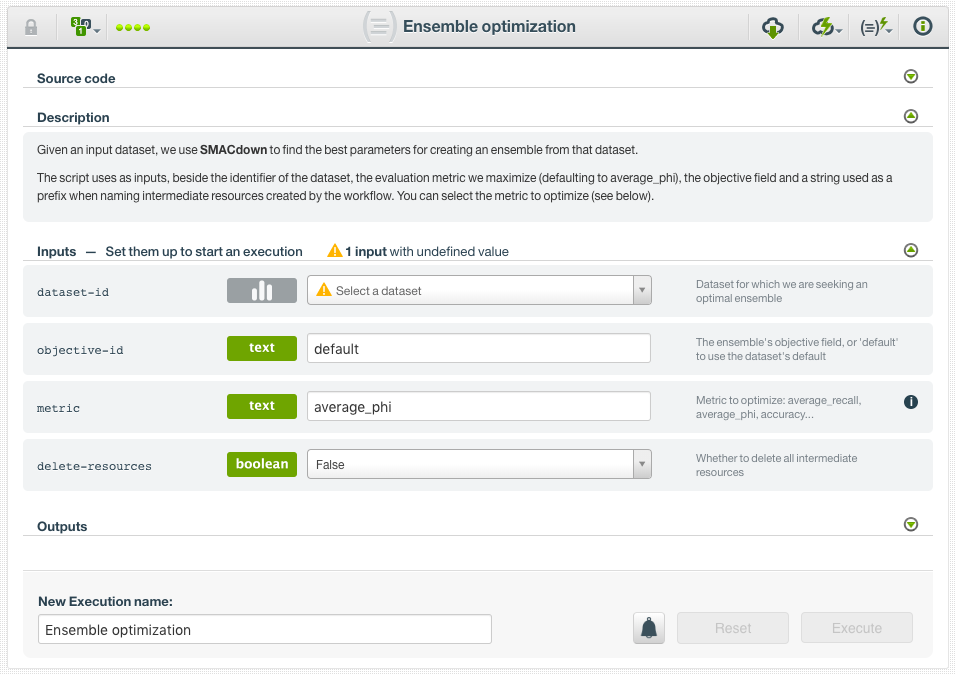
Task: Click the New Execution name input field
Action: (x=263, y=629)
